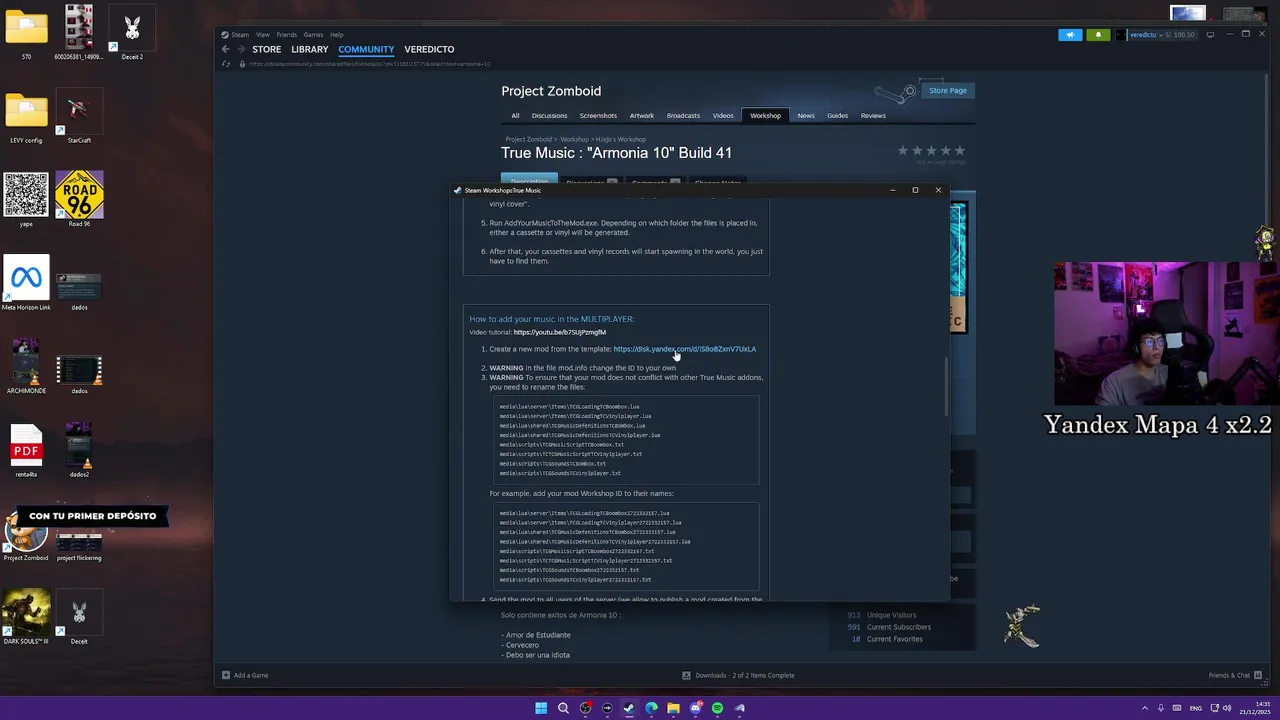Click Project Zomboid breadcrumb link
Image resolution: width=1280 pixels, height=720 pixels.
(529, 140)
